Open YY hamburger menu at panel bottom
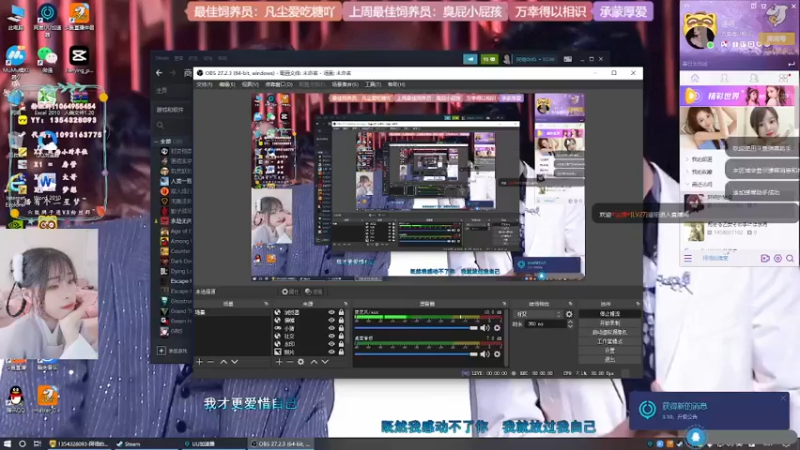The height and width of the screenshot is (450, 800). pyautogui.click(x=688, y=259)
